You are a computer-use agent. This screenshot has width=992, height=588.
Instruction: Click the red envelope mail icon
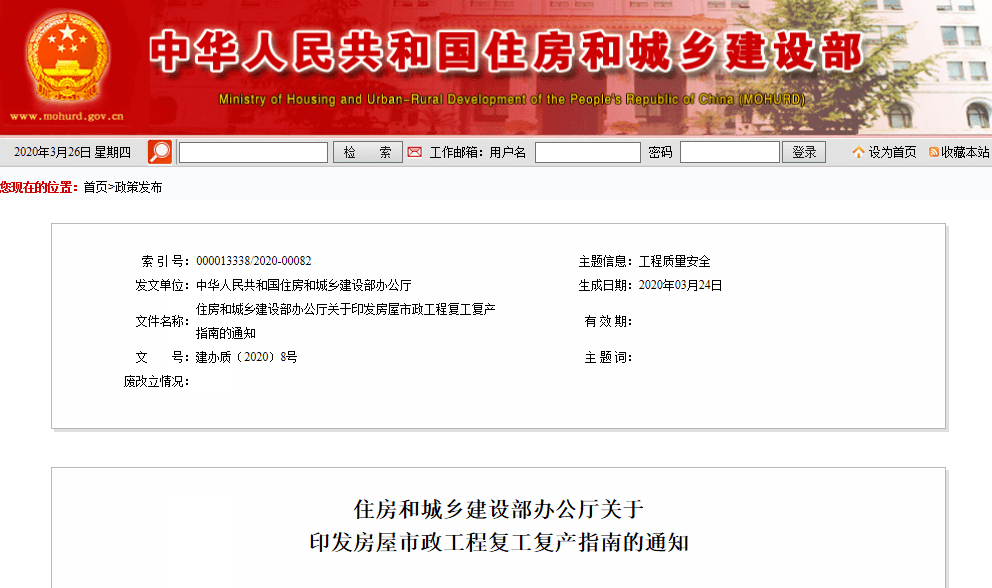tap(414, 152)
